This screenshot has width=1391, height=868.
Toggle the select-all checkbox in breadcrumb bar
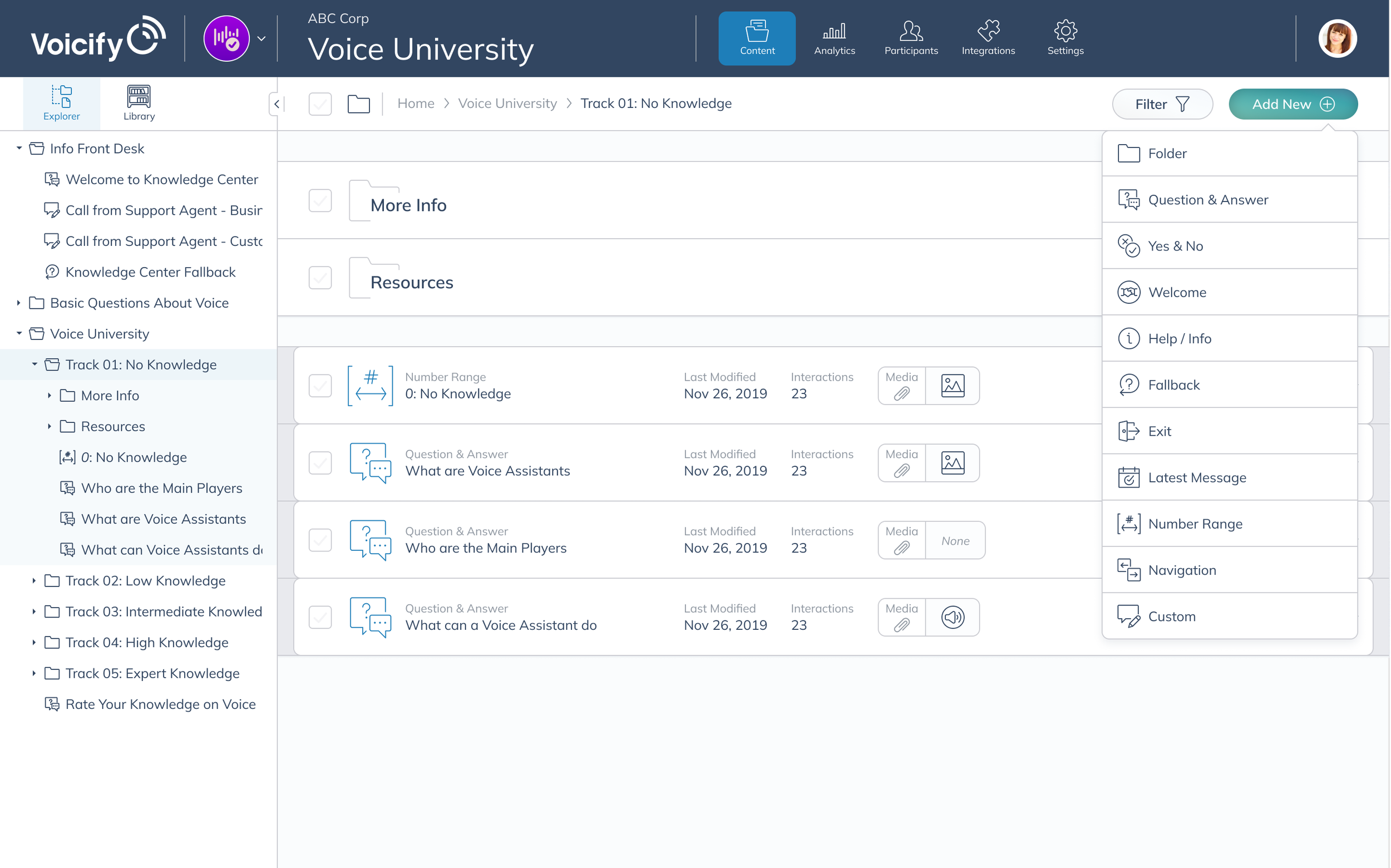coord(320,104)
